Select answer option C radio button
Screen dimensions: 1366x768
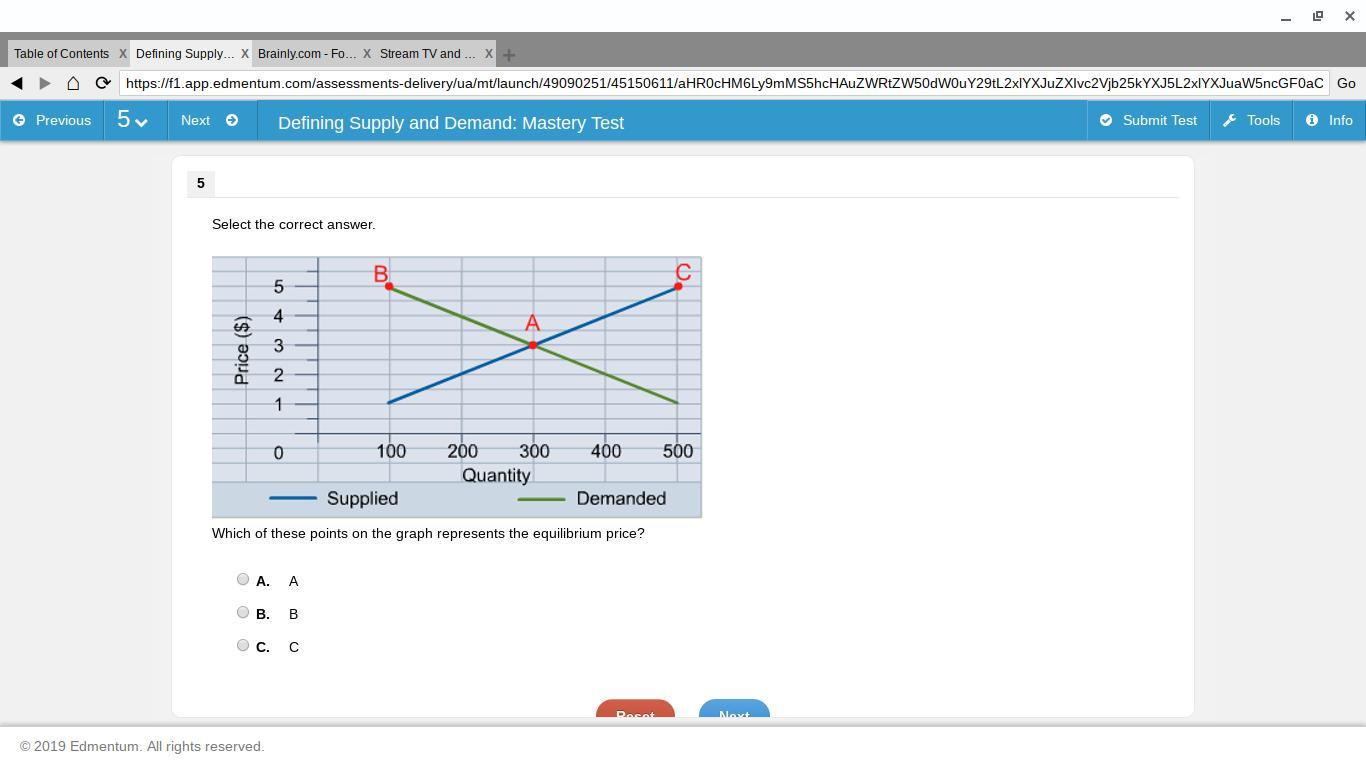coord(243,645)
